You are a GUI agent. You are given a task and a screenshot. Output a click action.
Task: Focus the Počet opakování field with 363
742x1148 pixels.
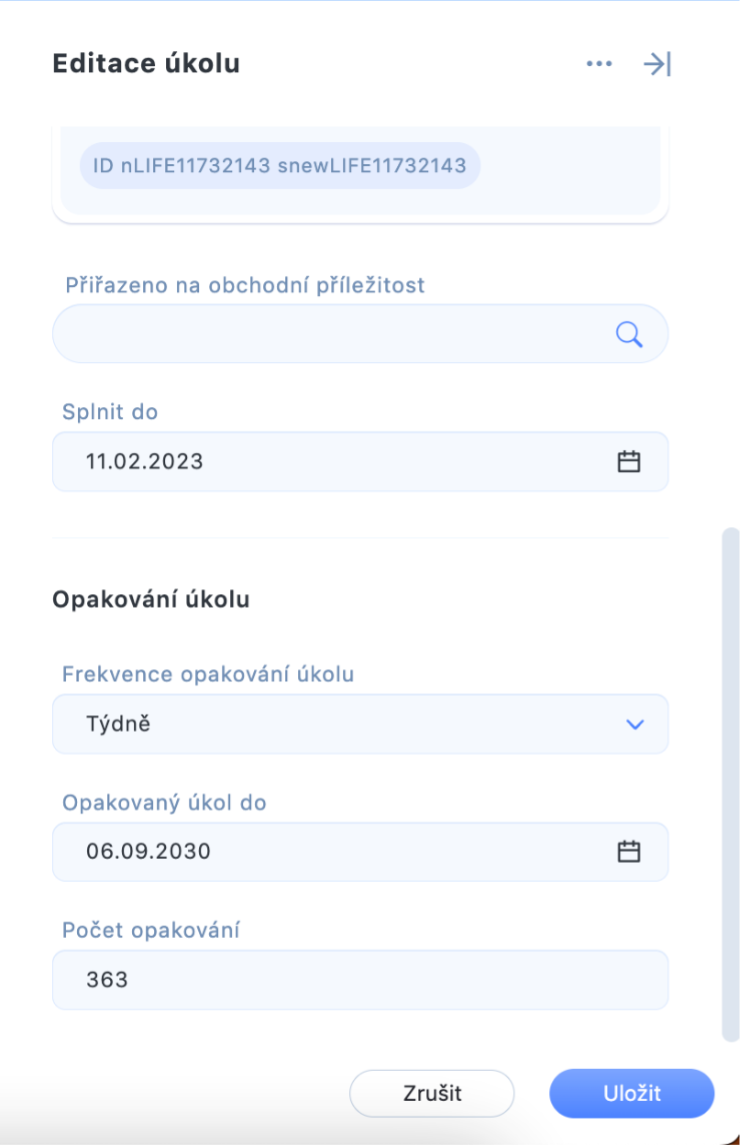[360, 980]
